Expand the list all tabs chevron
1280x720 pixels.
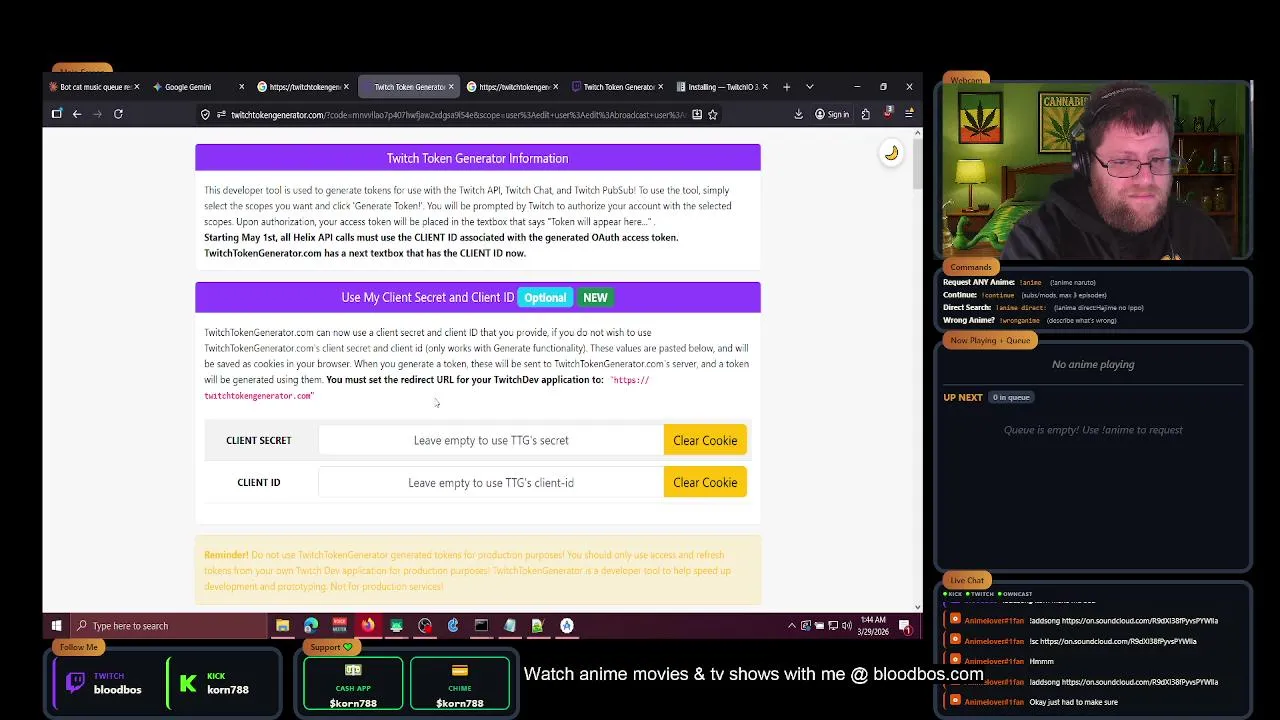[809, 87]
